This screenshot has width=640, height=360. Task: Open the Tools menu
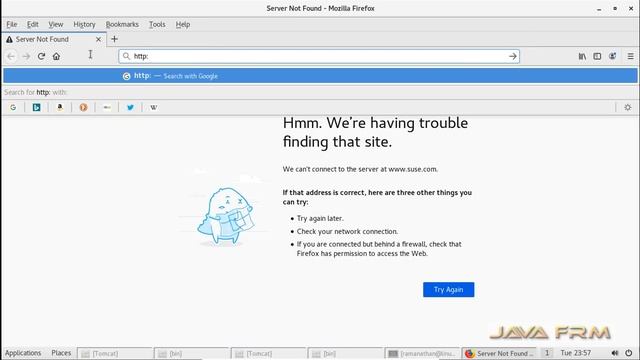[157, 24]
